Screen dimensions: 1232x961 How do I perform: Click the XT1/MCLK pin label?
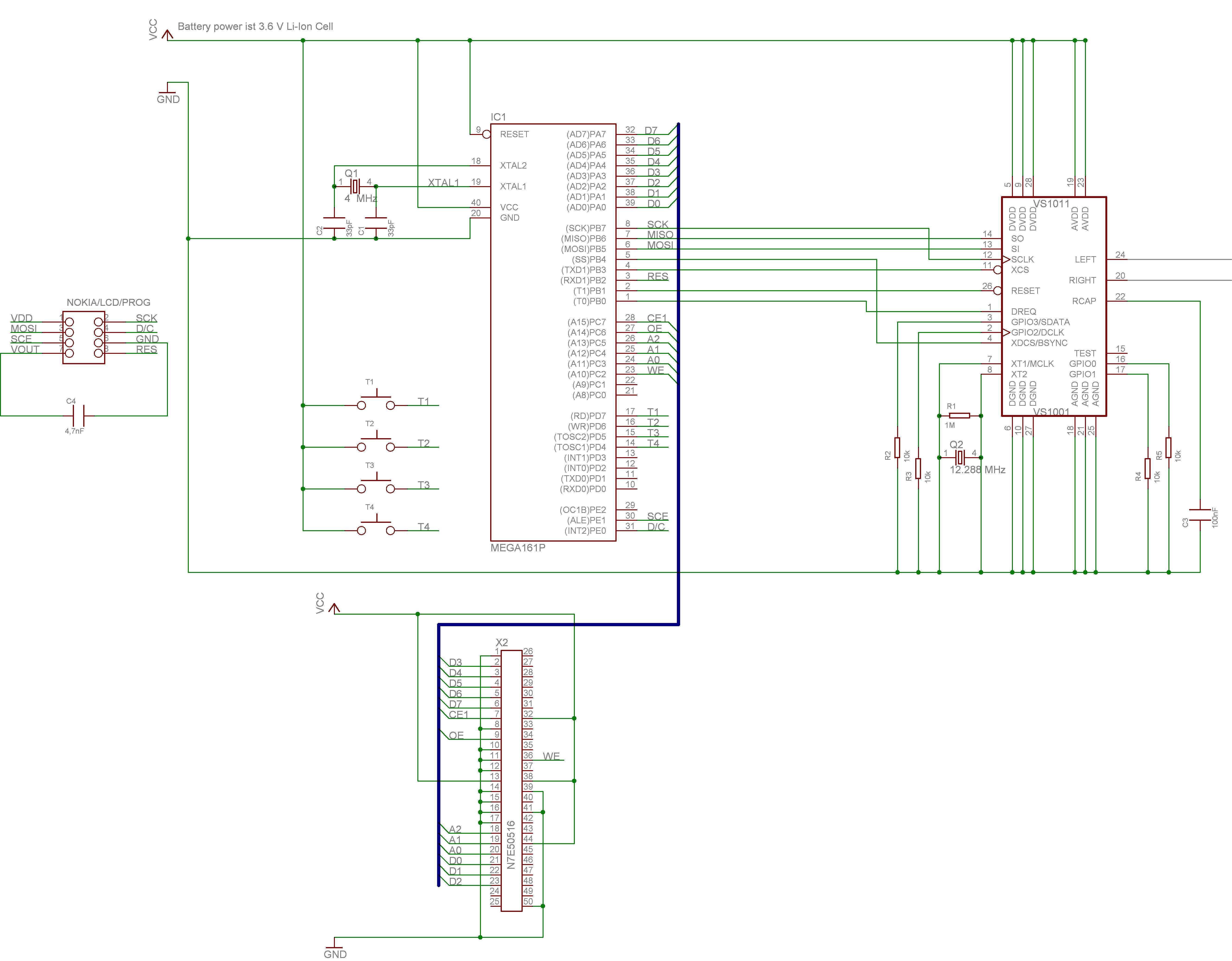tap(1032, 364)
